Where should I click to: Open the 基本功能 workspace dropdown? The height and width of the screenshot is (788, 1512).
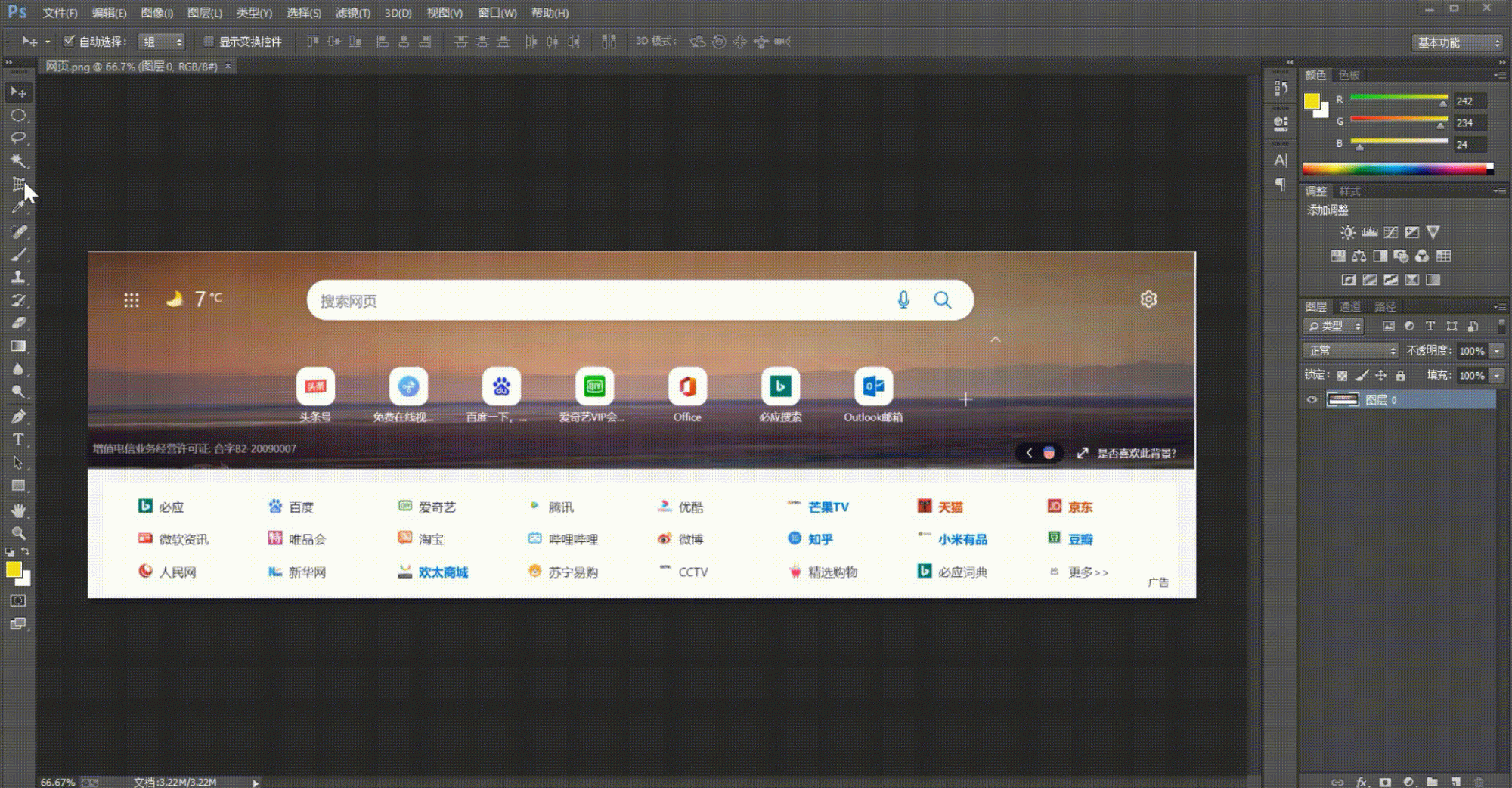pyautogui.click(x=1458, y=42)
